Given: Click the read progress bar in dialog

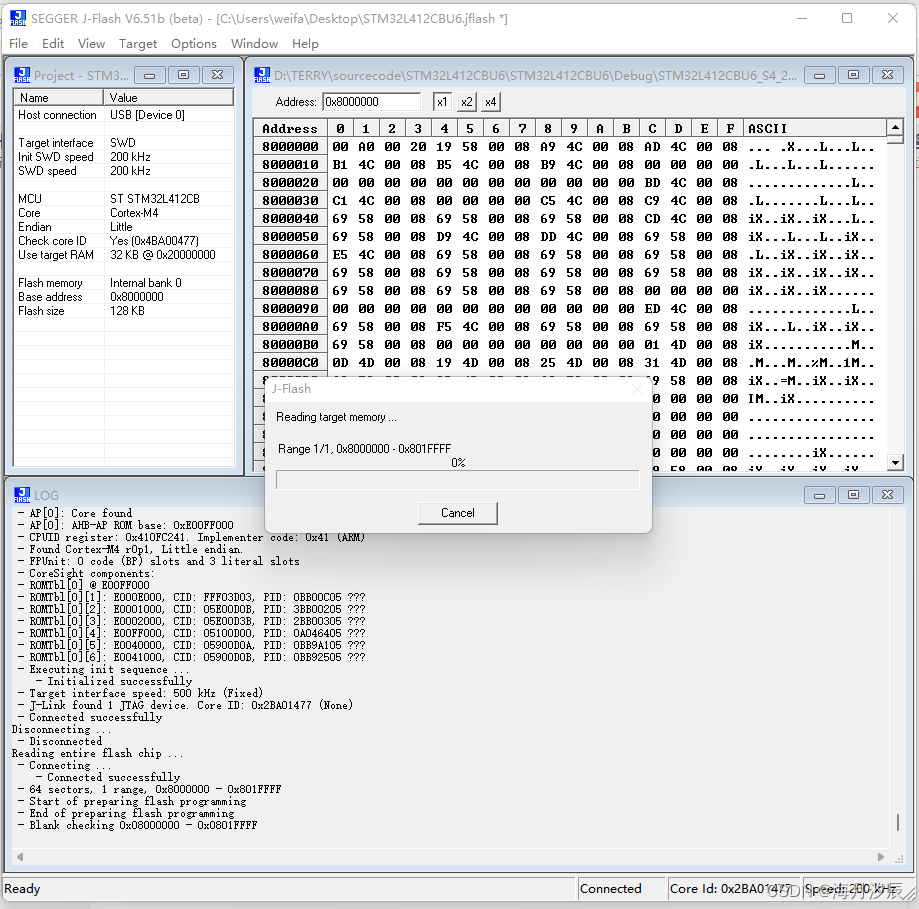Looking at the screenshot, I should click(x=458, y=480).
